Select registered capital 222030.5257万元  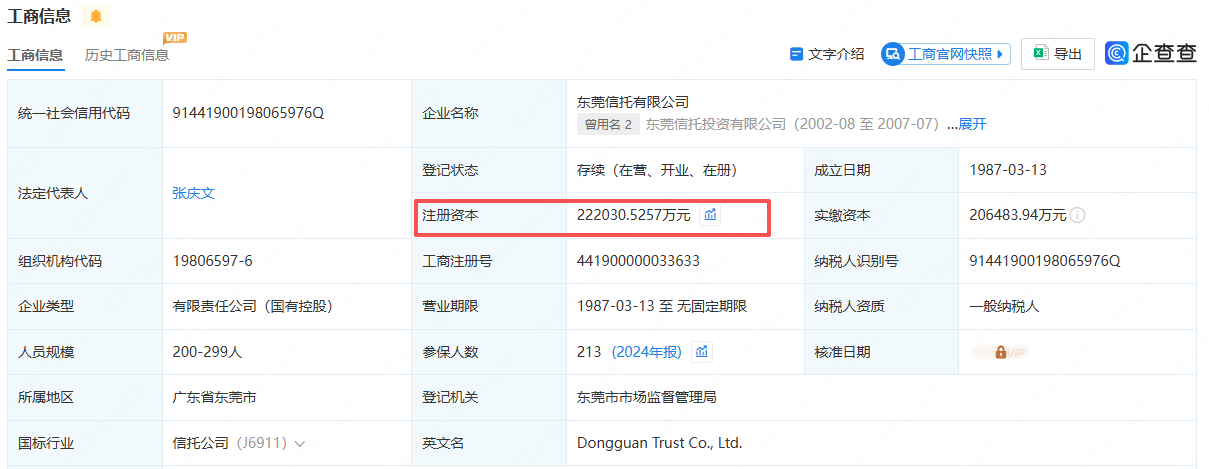pos(634,215)
